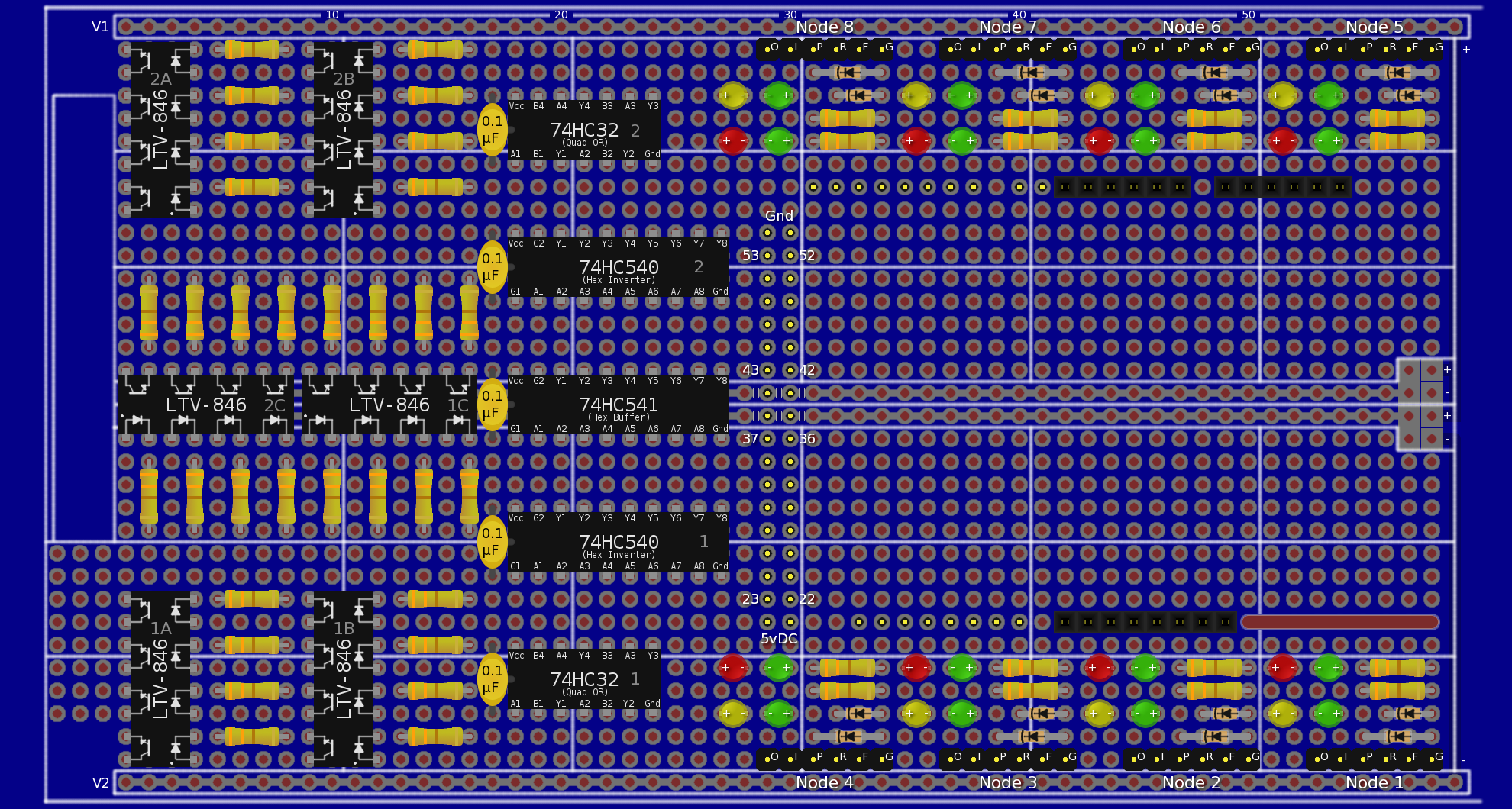The image size is (1512, 809).
Task: Click pin label 43
Action: pos(751,370)
